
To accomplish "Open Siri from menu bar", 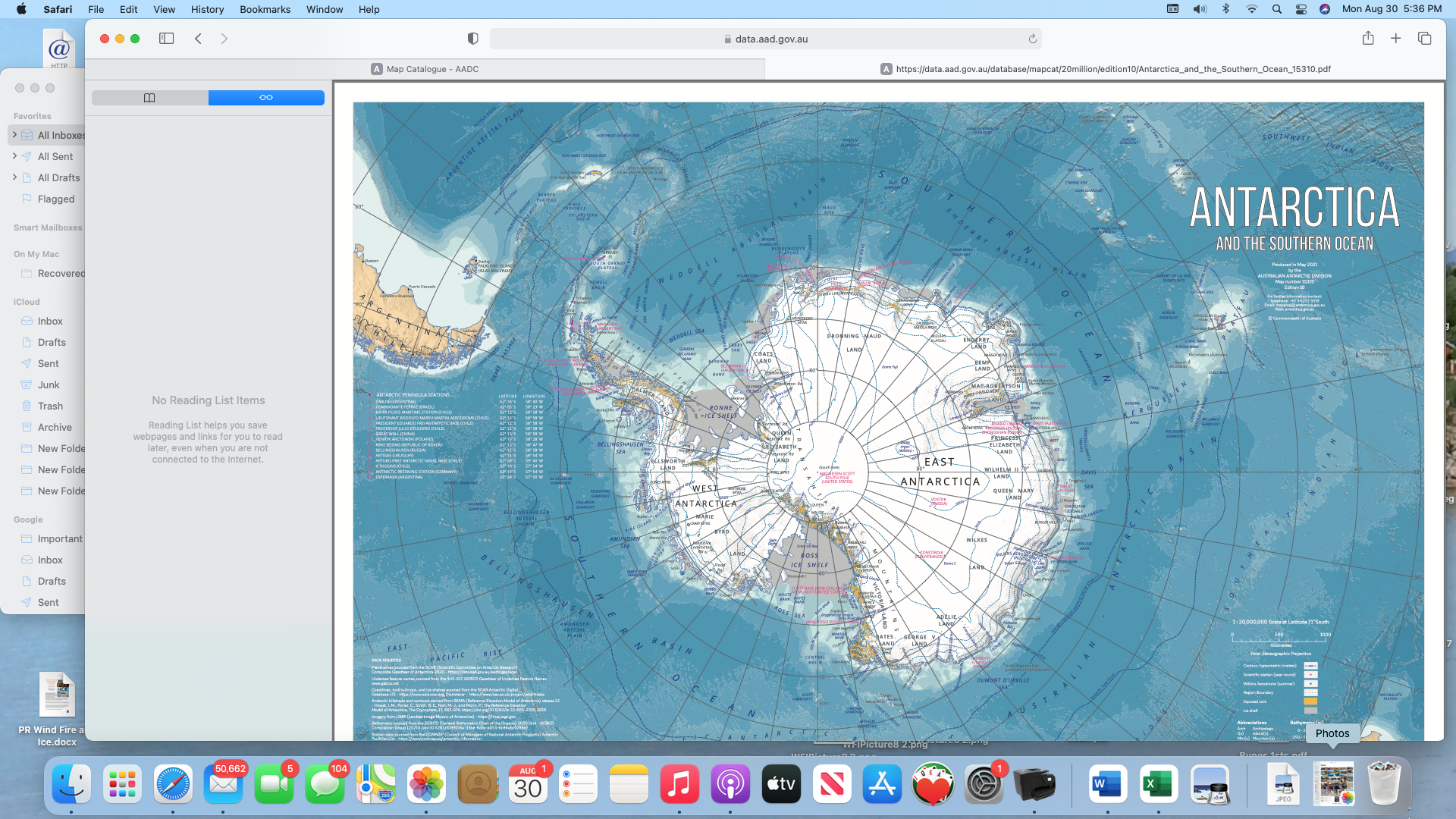I will click(1325, 9).
